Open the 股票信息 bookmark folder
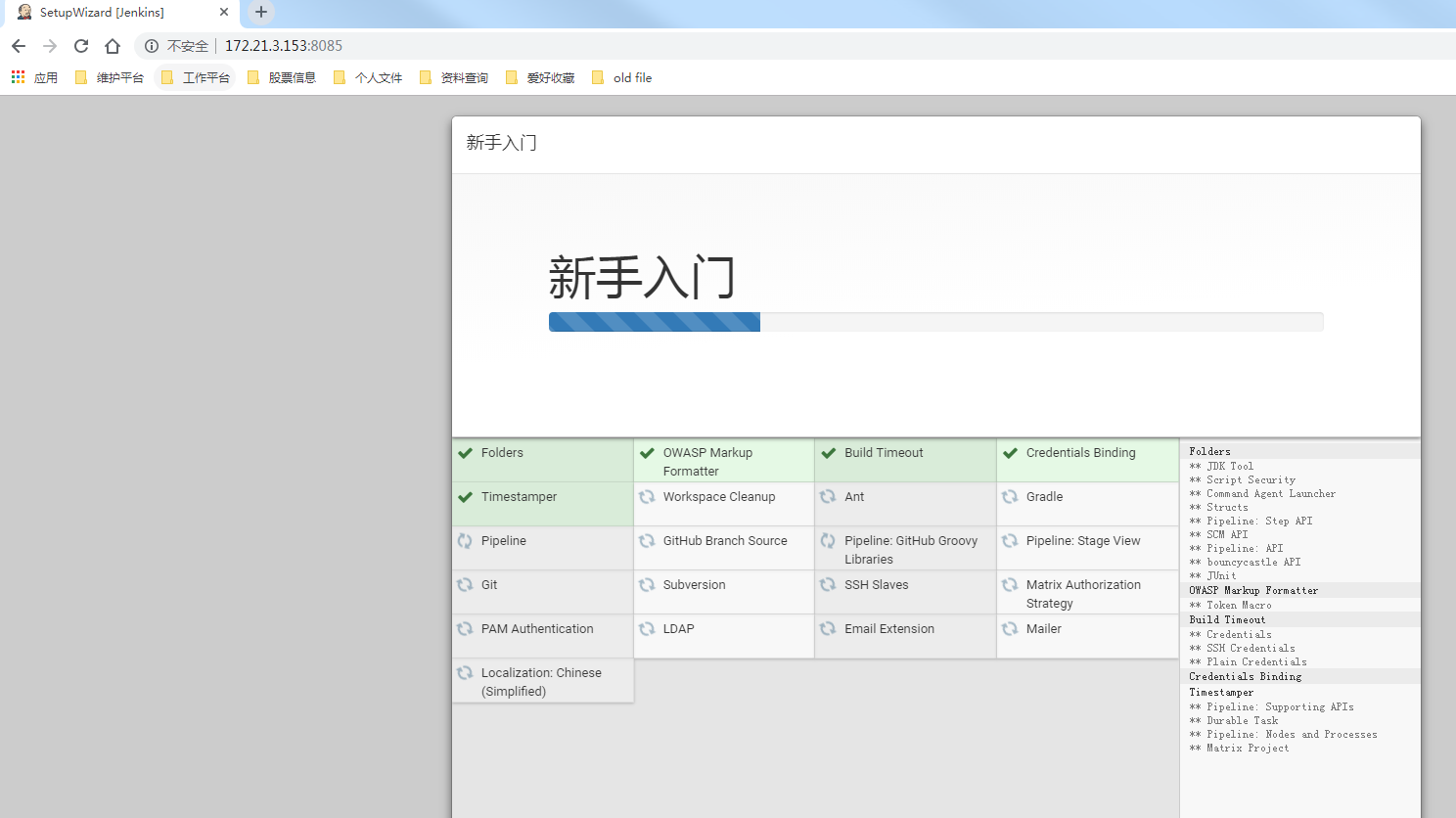The width and height of the screenshot is (1456, 818). tap(282, 77)
